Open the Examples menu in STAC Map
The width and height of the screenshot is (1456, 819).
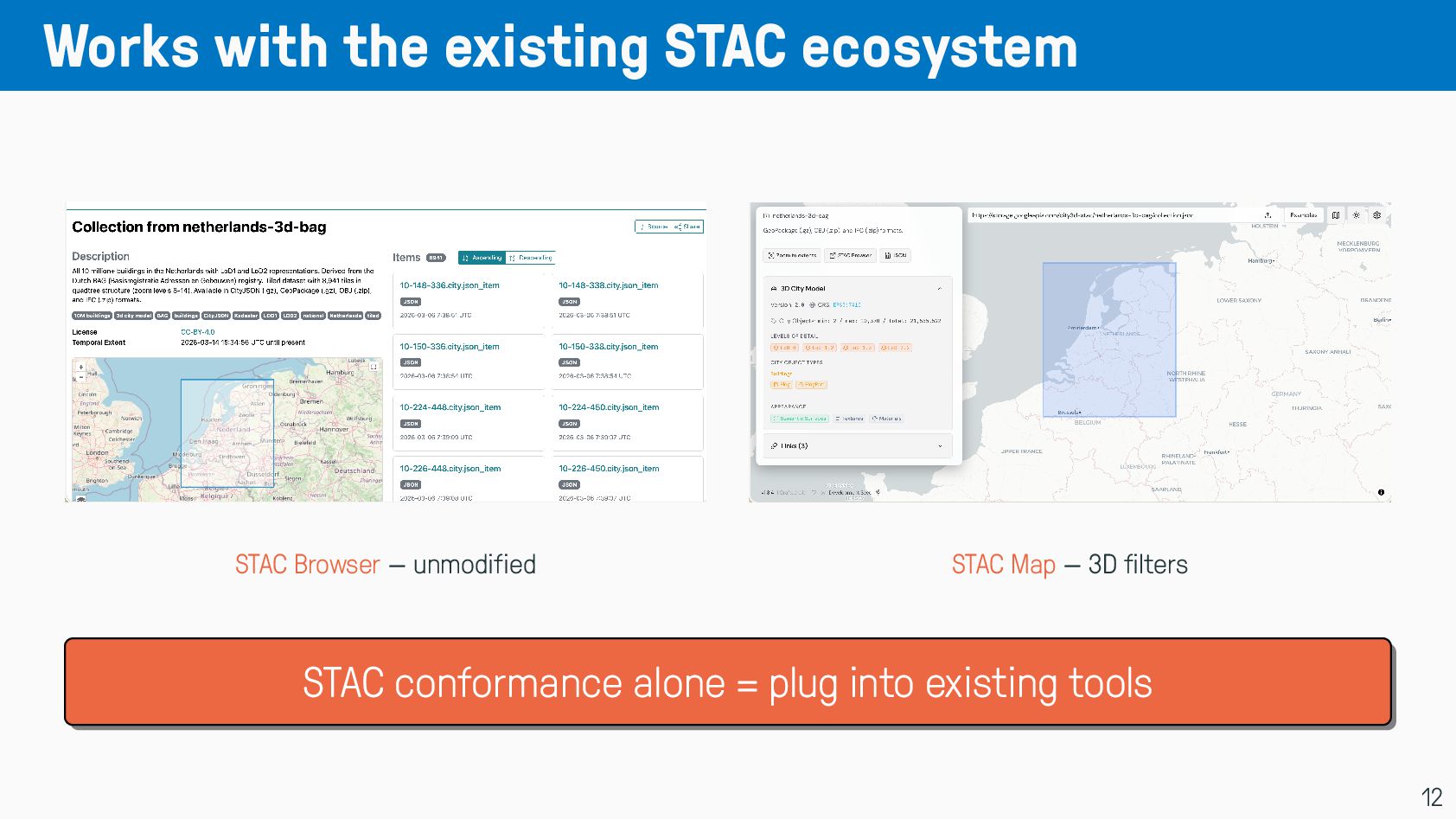[x=1302, y=215]
